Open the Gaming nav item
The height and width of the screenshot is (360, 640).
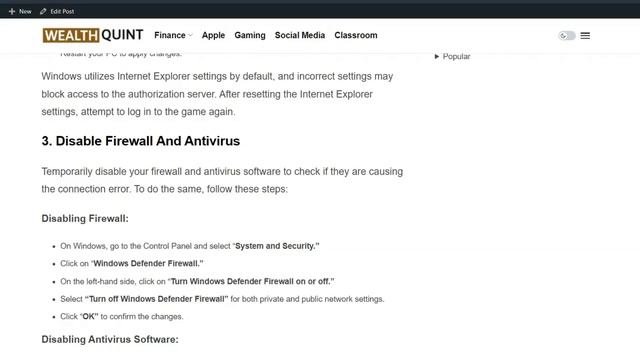point(250,36)
